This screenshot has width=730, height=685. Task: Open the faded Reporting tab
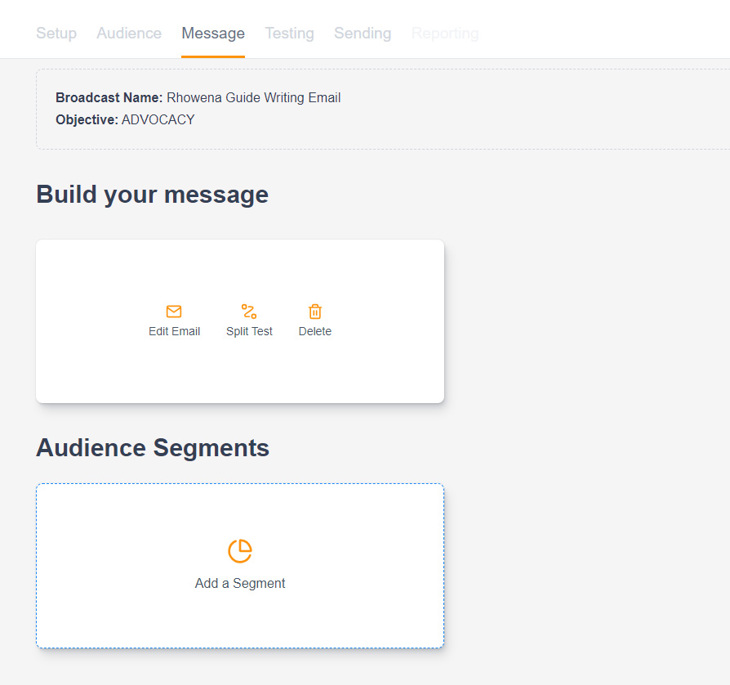[x=445, y=33]
